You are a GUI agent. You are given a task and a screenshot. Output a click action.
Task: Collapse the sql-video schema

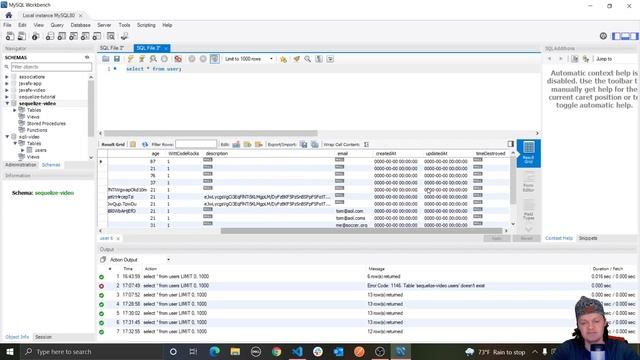pos(7,137)
